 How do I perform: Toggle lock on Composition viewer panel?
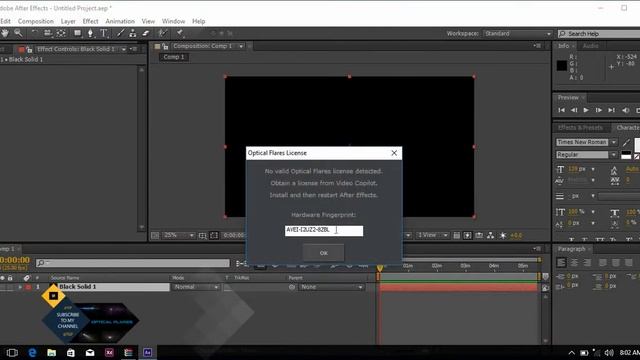tap(165, 47)
